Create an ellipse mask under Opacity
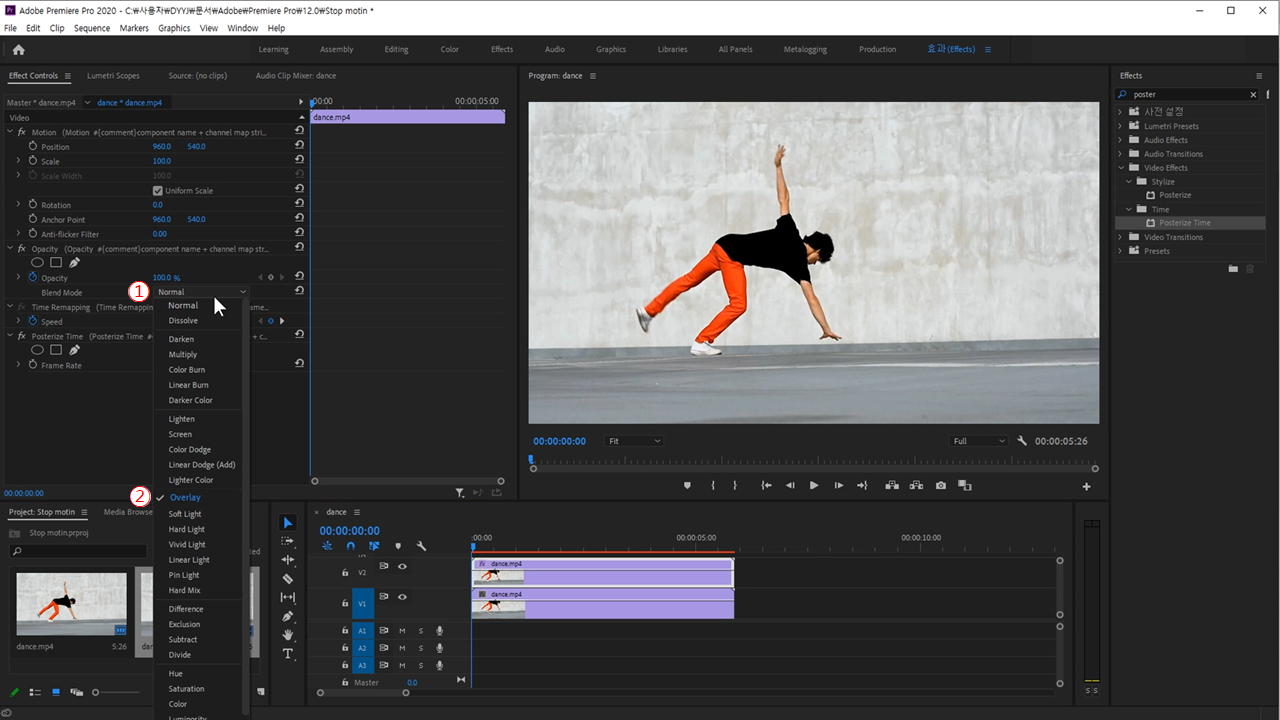 [x=38, y=263]
